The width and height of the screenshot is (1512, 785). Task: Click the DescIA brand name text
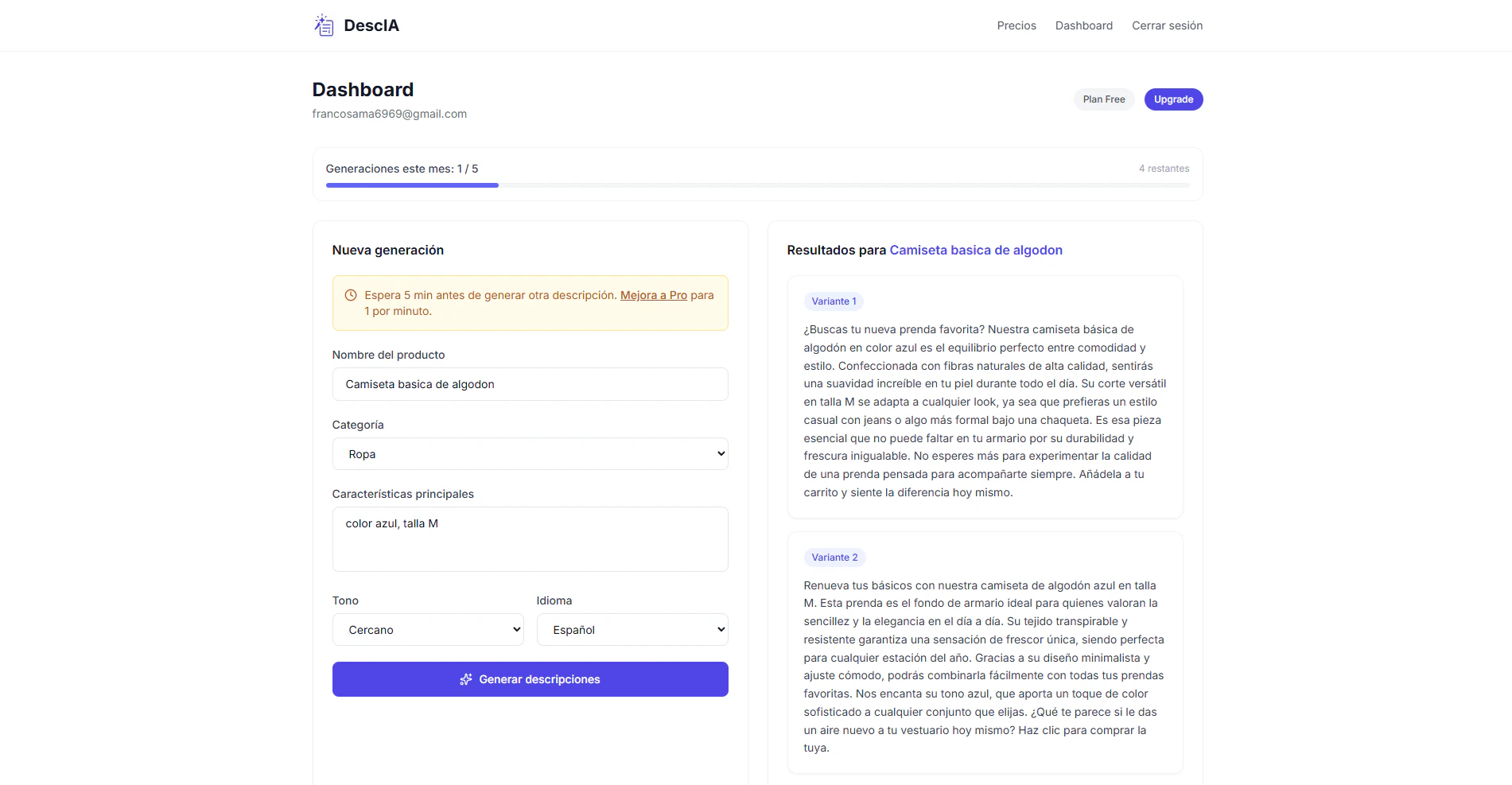(371, 25)
